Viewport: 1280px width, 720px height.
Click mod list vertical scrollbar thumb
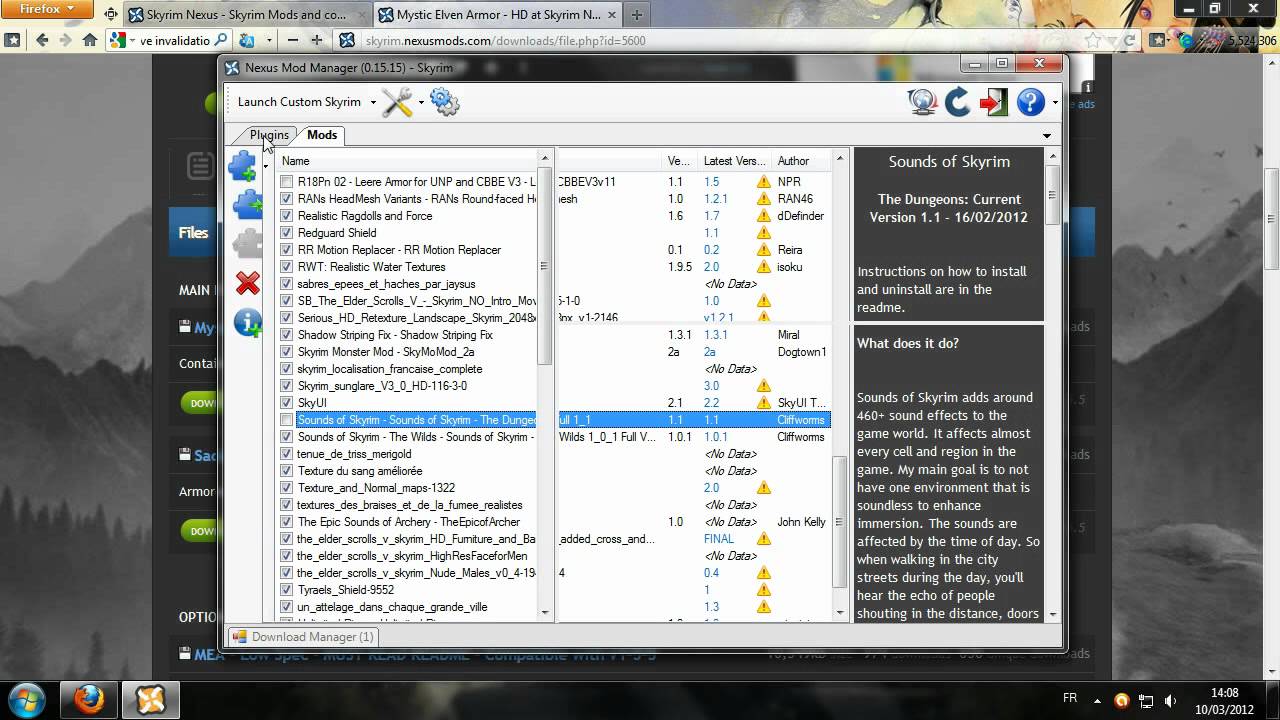(x=840, y=520)
